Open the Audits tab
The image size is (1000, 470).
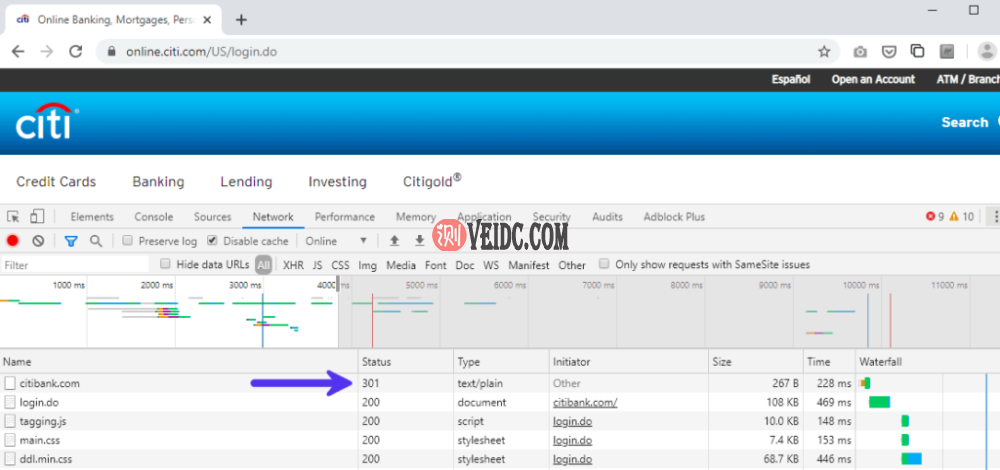(x=607, y=217)
